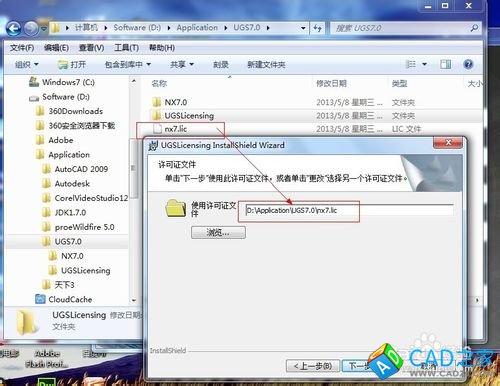Select Windows7 (C:) drive in tree

point(62,82)
